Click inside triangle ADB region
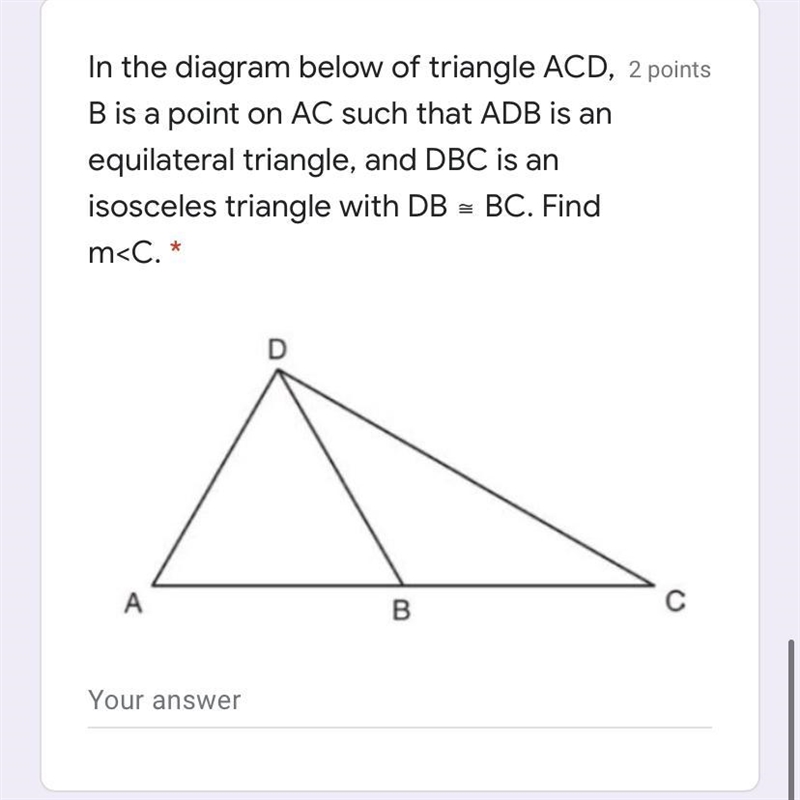800x800 pixels. pos(278,515)
